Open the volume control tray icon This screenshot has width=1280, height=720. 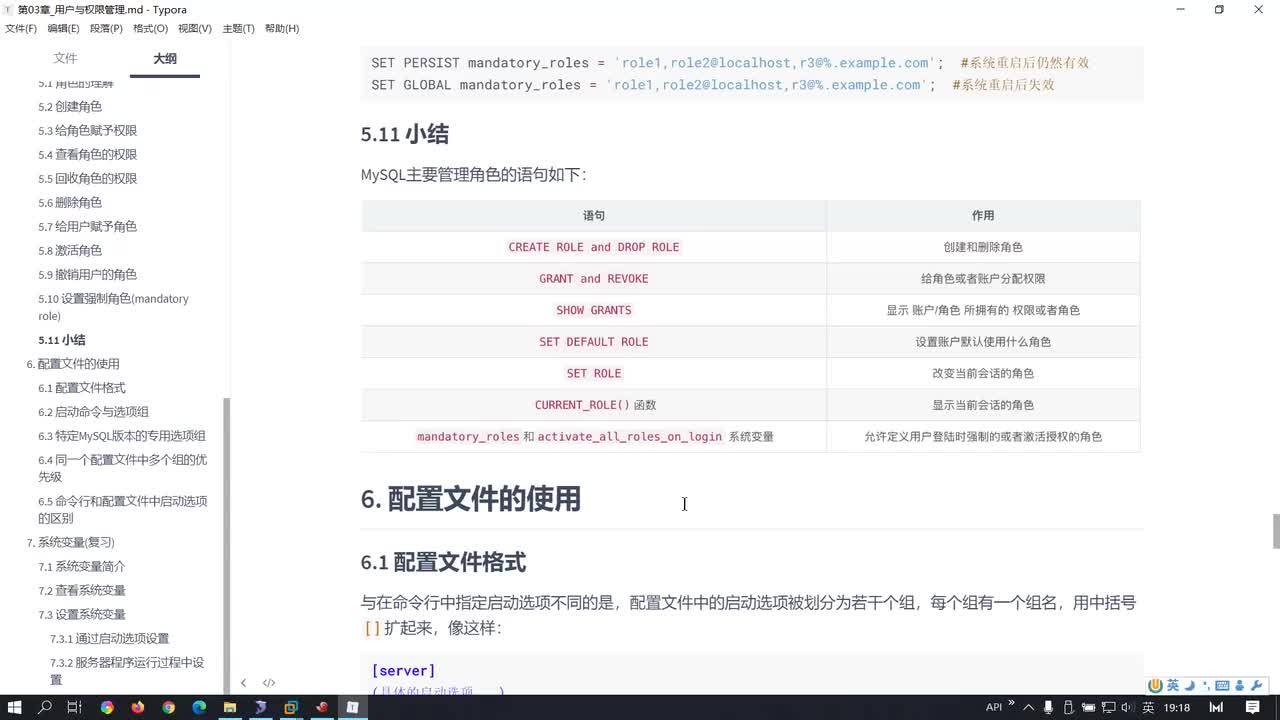coord(1127,707)
